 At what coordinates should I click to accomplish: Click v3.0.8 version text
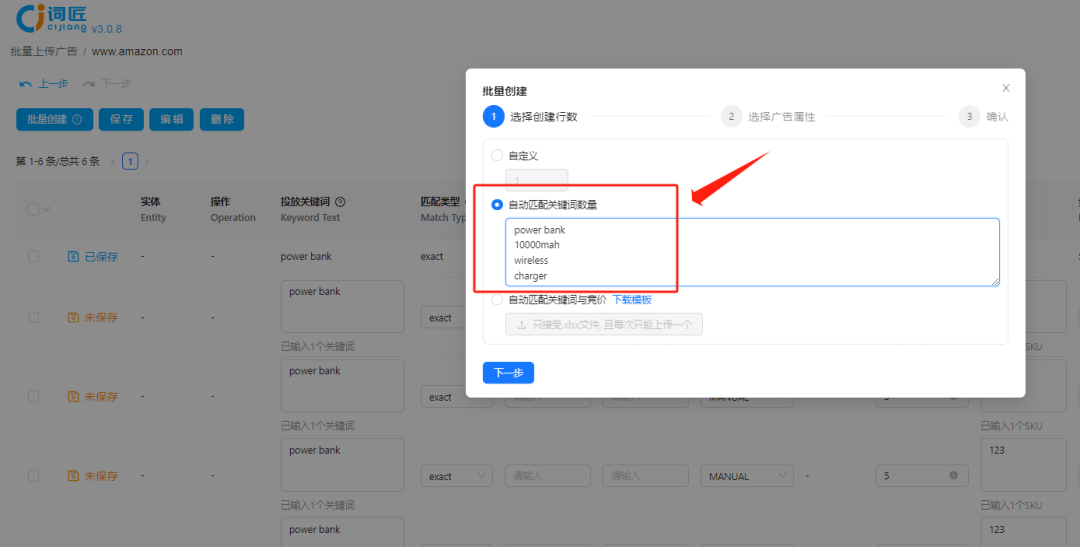pyautogui.click(x=107, y=29)
